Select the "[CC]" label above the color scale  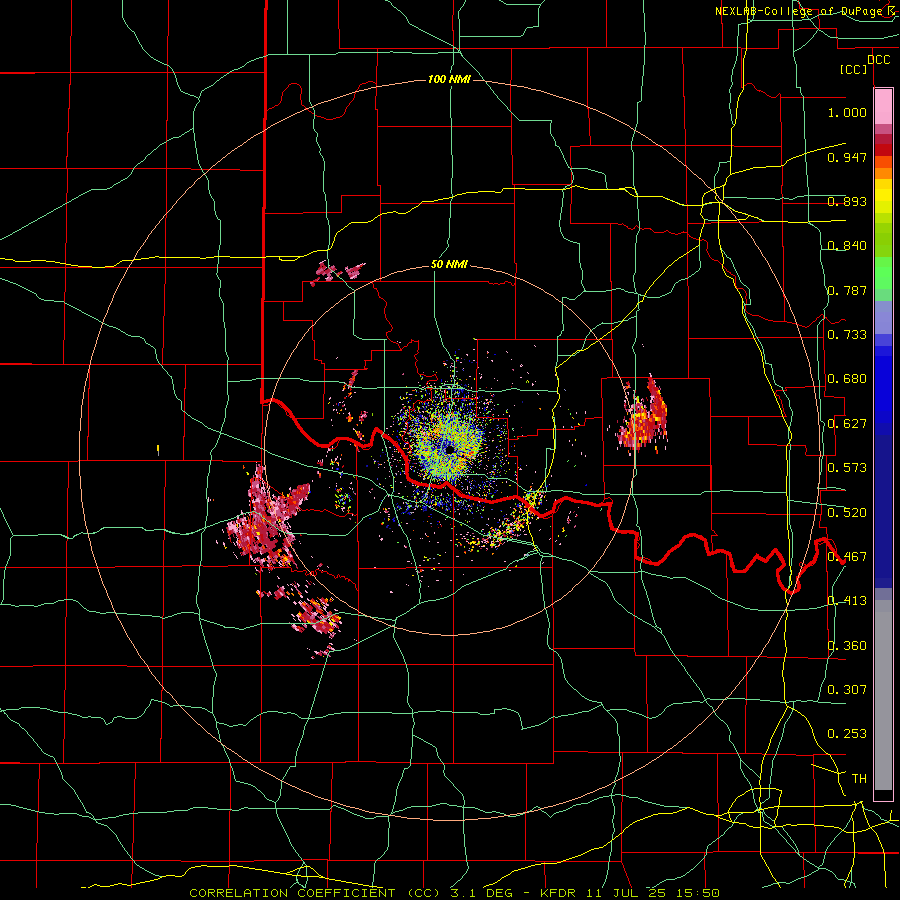(854, 69)
